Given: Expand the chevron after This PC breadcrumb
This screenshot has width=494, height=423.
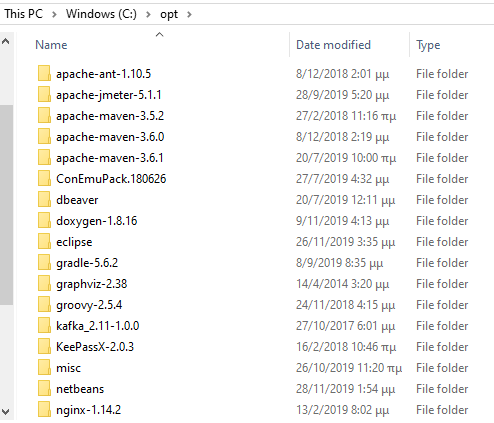Looking at the screenshot, I should tap(54, 14).
